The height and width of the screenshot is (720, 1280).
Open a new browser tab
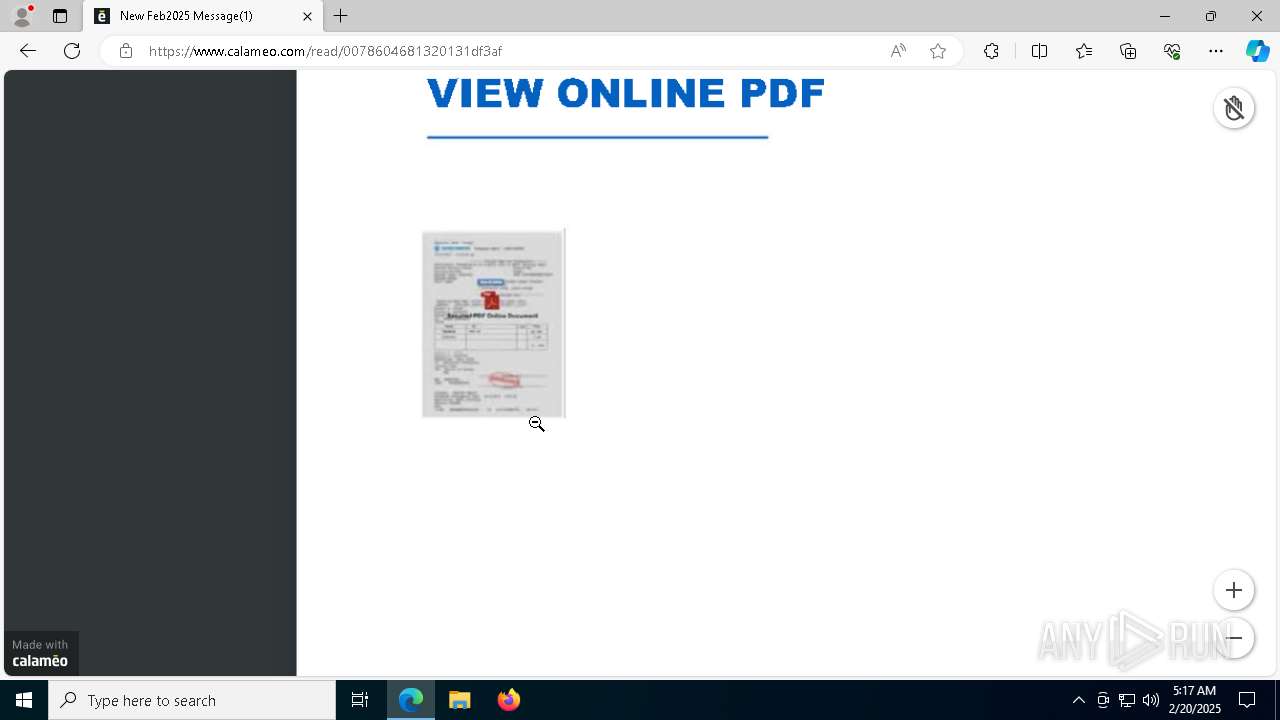point(341,16)
